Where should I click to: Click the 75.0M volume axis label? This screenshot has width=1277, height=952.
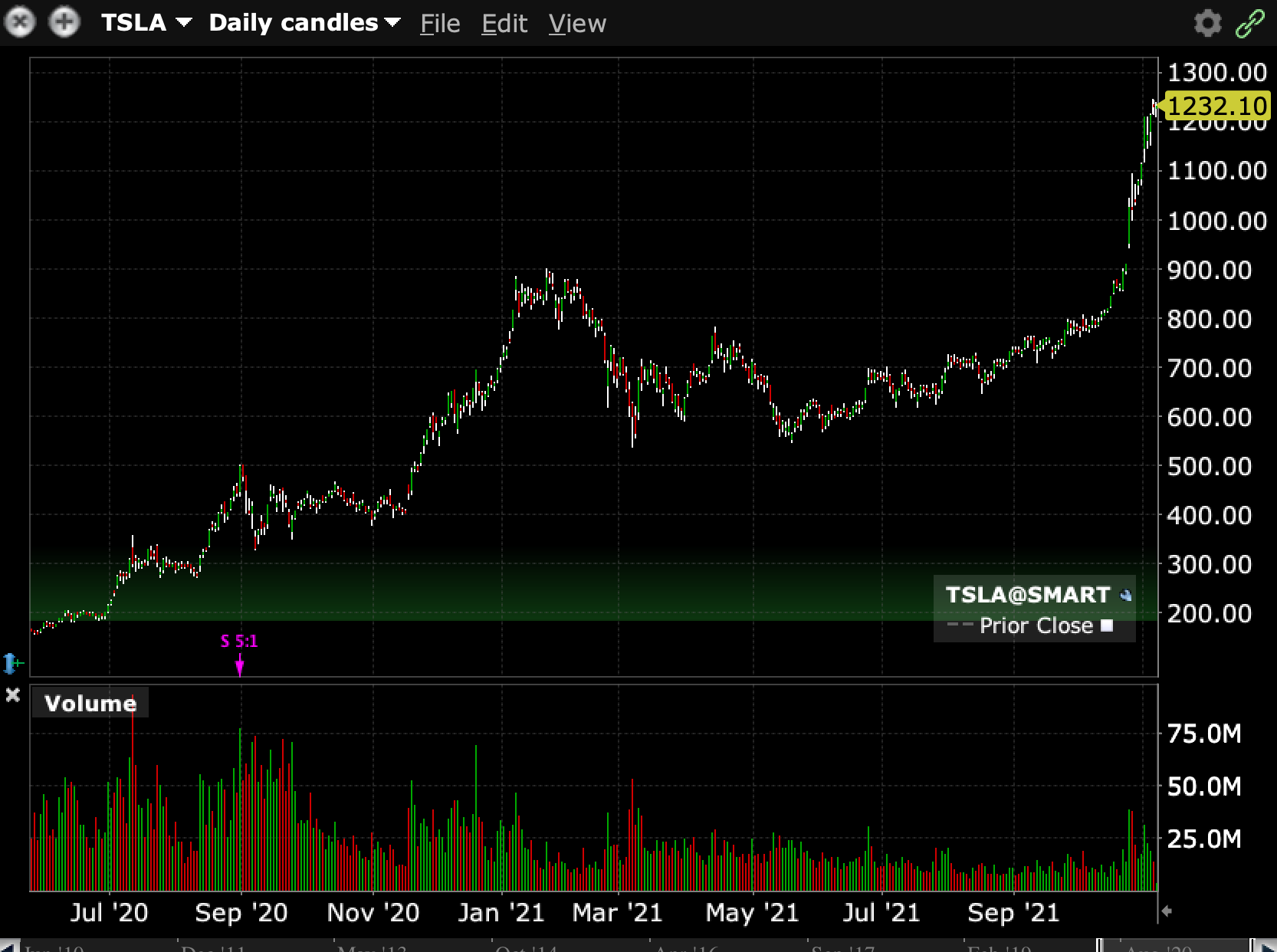point(1204,734)
